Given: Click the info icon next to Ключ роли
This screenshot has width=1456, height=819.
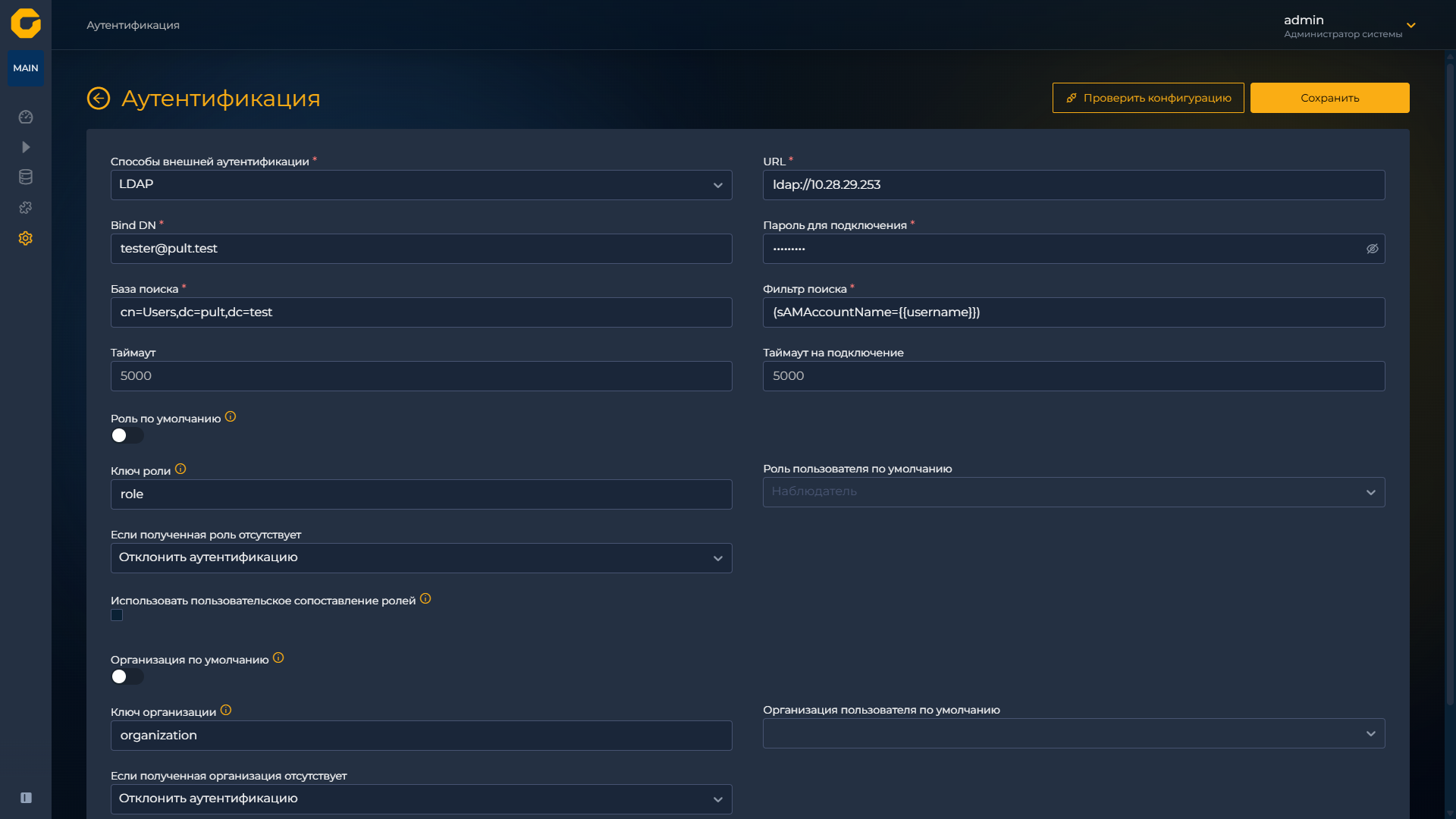Looking at the screenshot, I should click(x=180, y=469).
